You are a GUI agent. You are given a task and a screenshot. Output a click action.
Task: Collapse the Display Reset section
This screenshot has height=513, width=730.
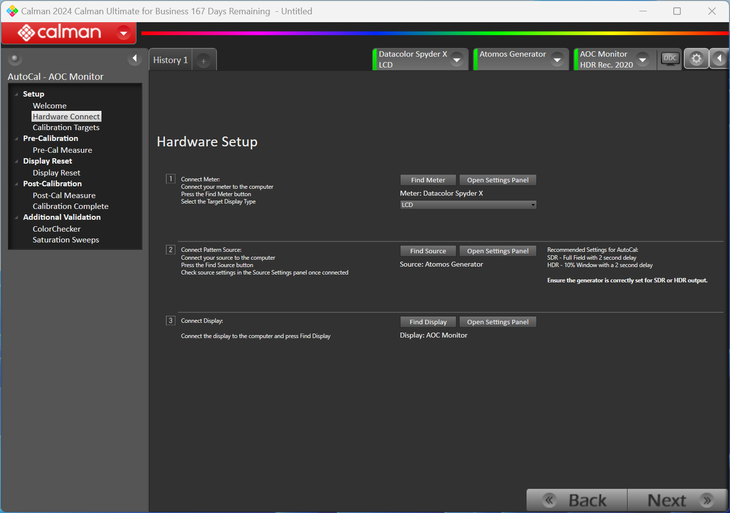pyautogui.click(x=16, y=161)
